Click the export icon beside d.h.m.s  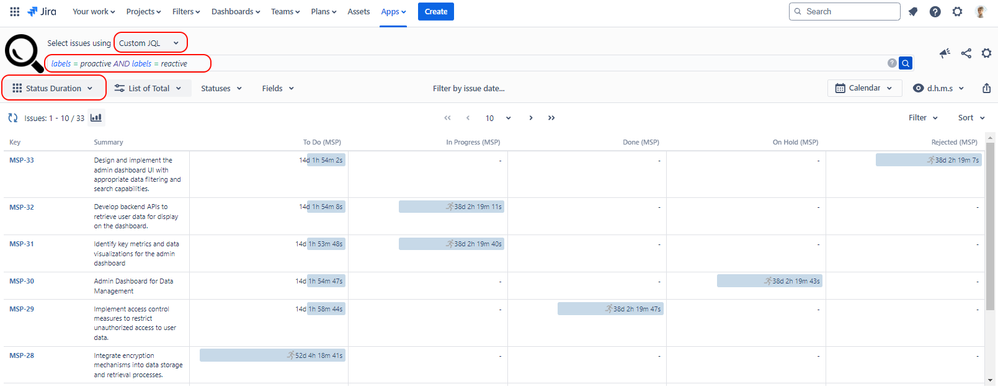987,88
